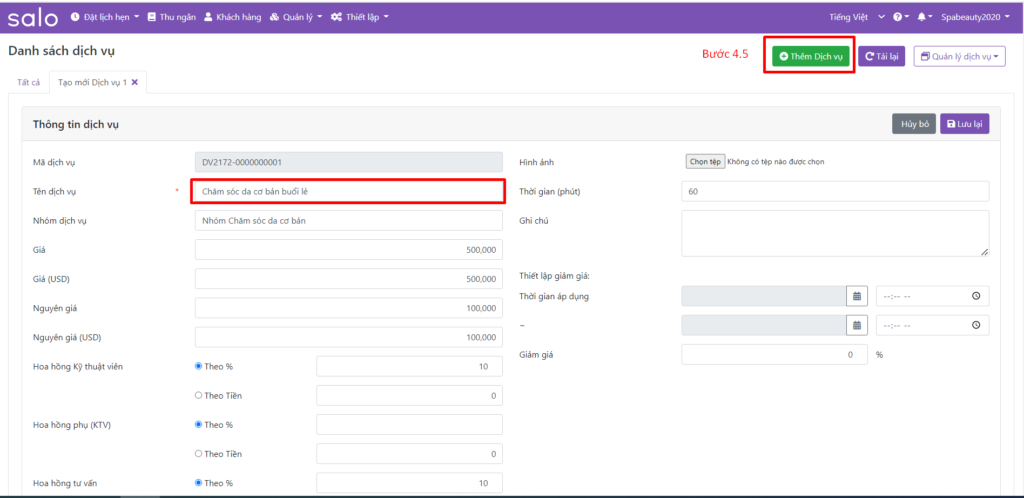Screen dimensions: 1024x498
Task: Open the Thiết lập menu
Action: point(360,17)
